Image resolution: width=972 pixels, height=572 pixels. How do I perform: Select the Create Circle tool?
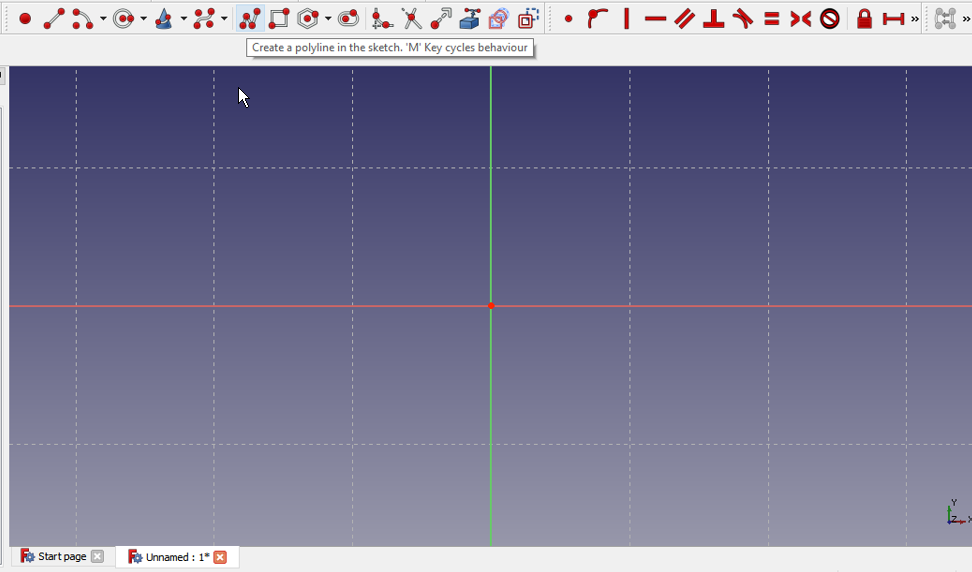pyautogui.click(x=124, y=19)
